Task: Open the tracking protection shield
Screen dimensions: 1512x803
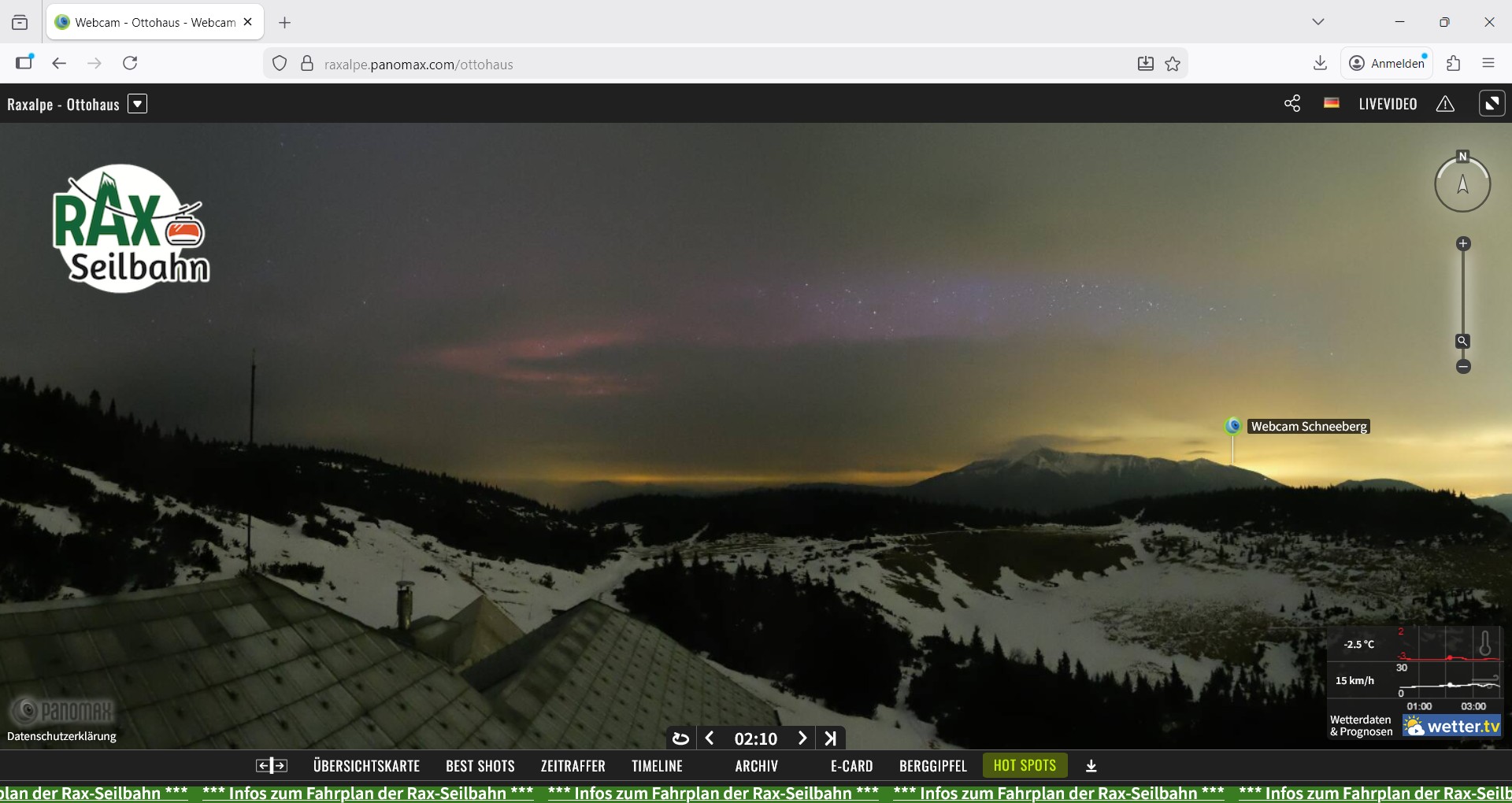Action: point(280,64)
